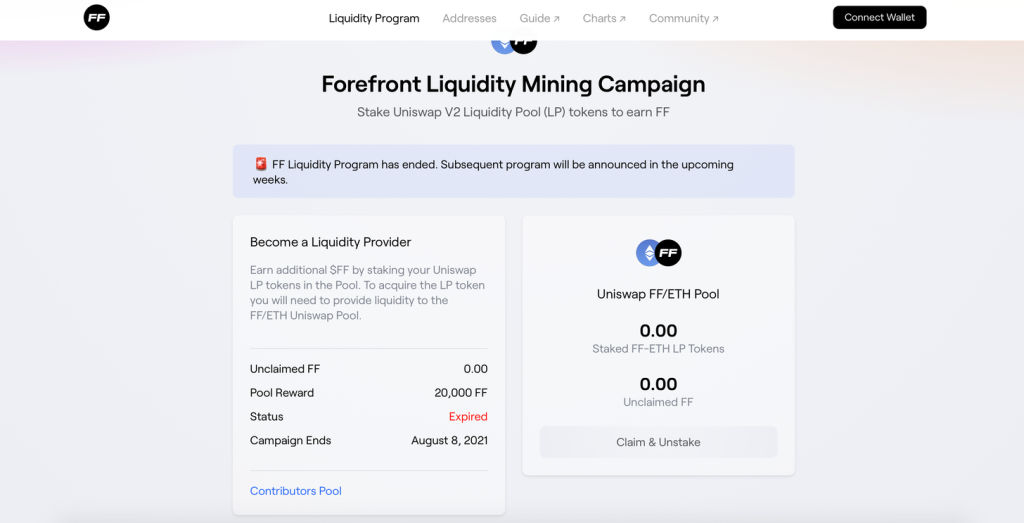Click the Uniswap FF/ETH Pool title
This screenshot has width=1024, height=523.
(x=658, y=294)
